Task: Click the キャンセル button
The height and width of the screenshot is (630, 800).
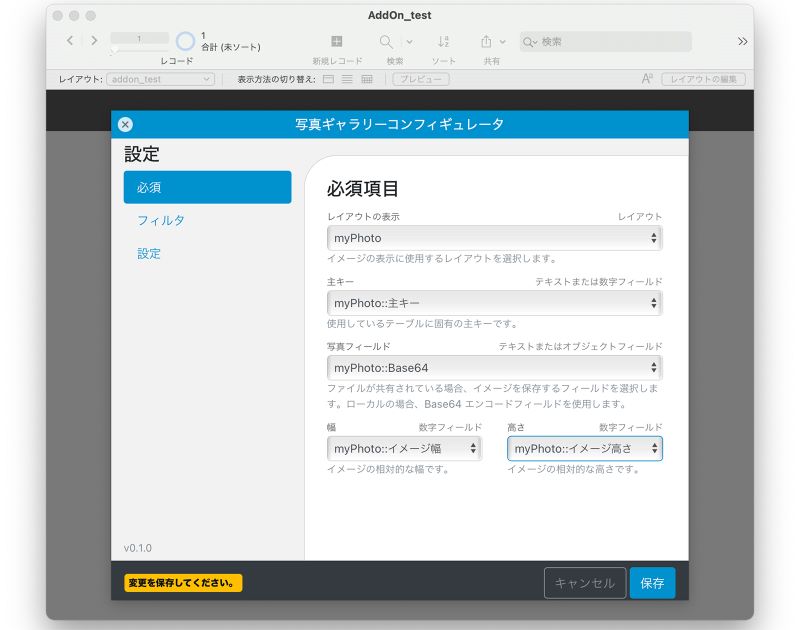Action: tap(585, 583)
